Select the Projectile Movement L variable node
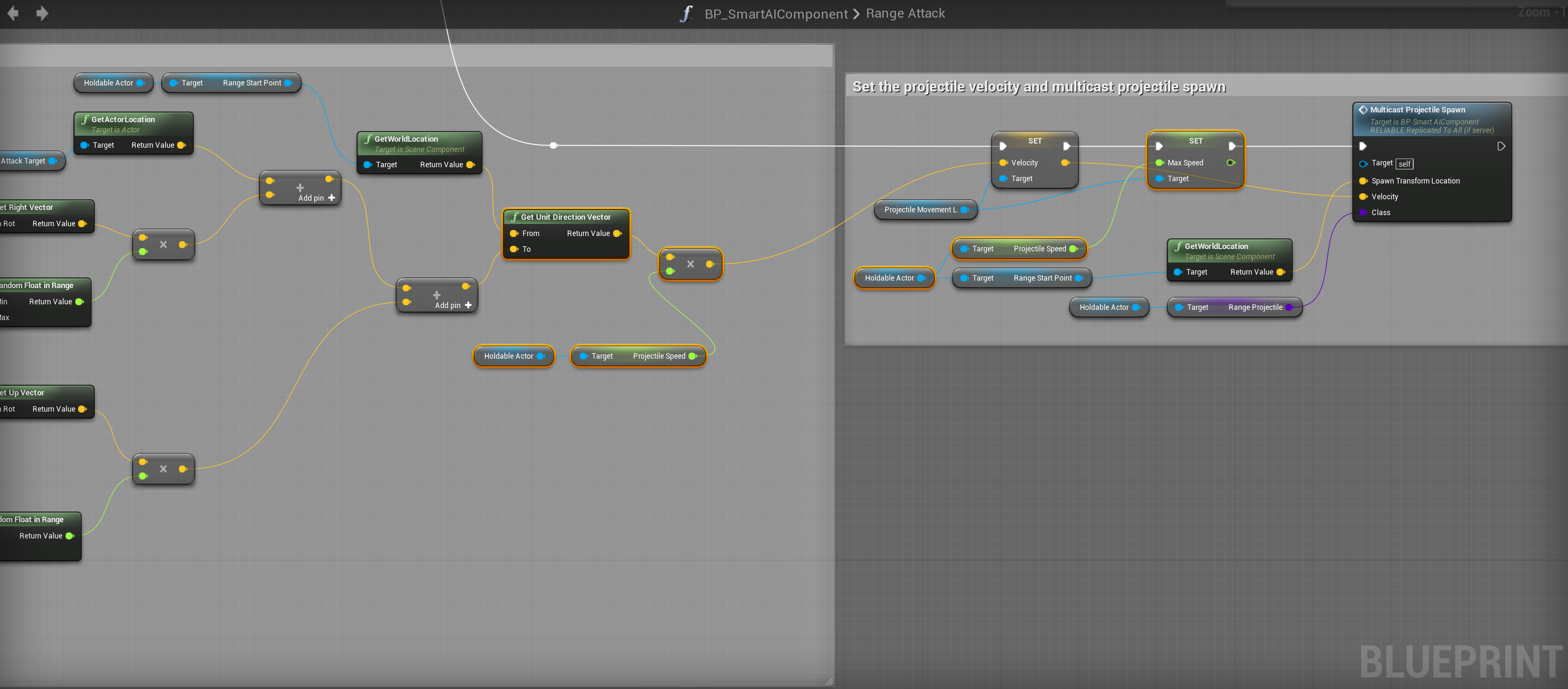The width and height of the screenshot is (1568, 689). (920, 210)
